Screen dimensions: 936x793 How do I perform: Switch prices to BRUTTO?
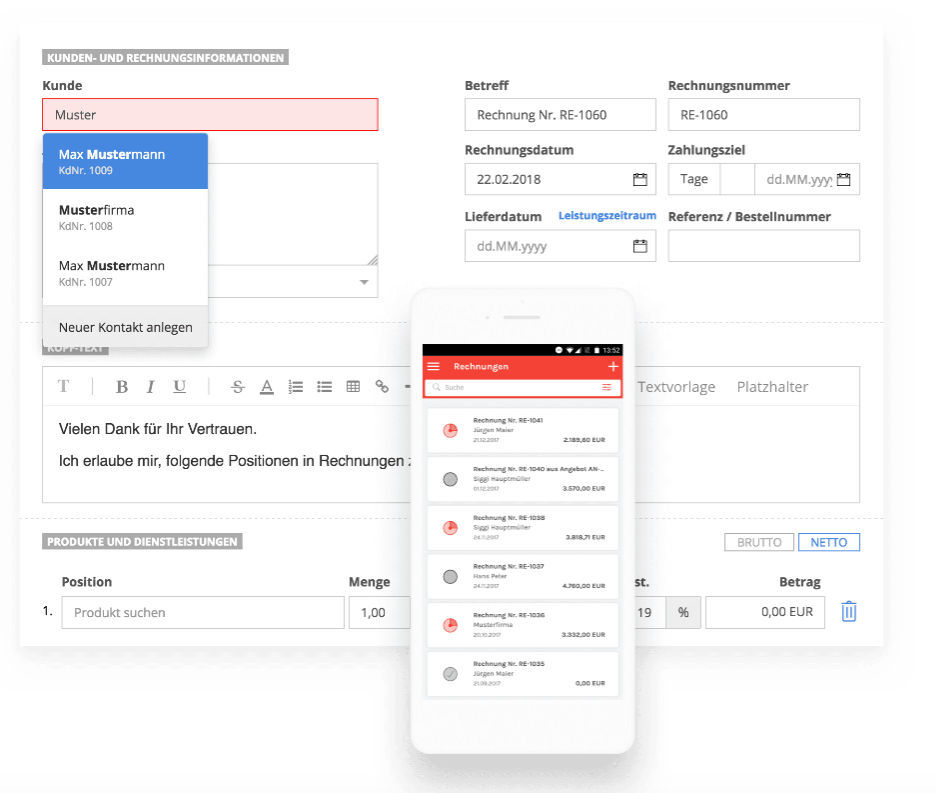(759, 542)
